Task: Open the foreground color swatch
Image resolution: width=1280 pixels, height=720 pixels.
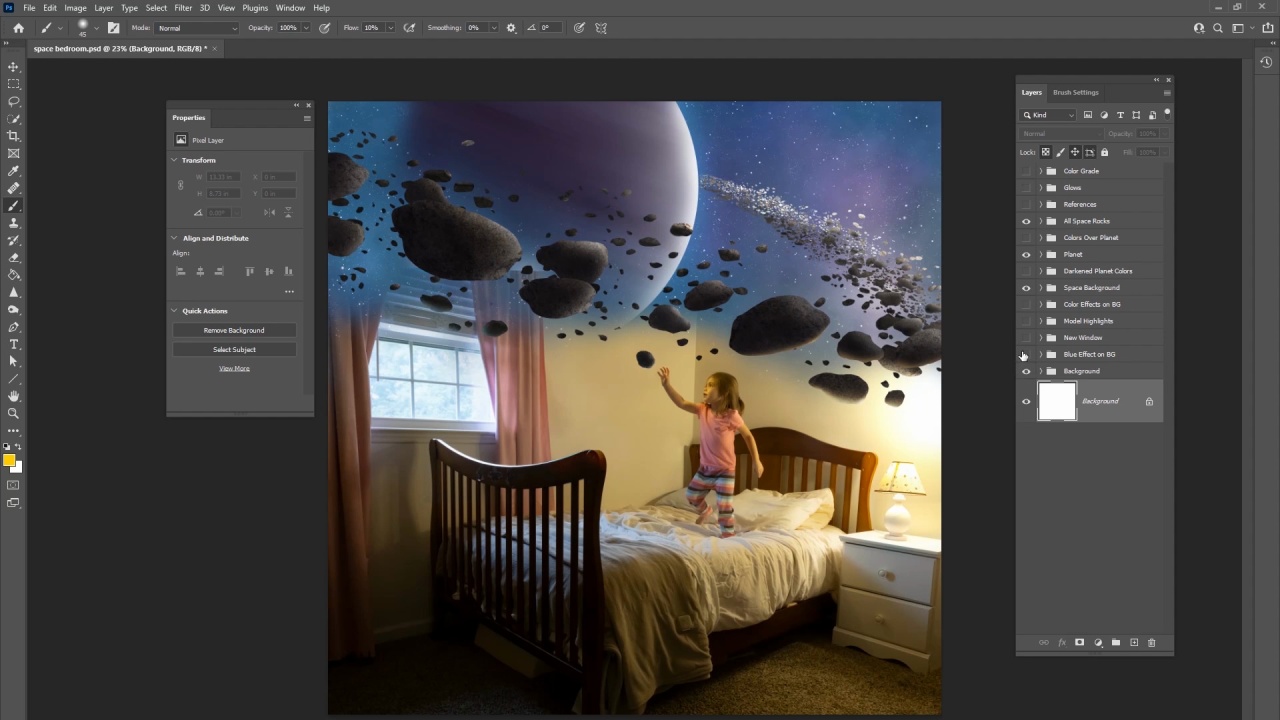Action: pos(9,460)
